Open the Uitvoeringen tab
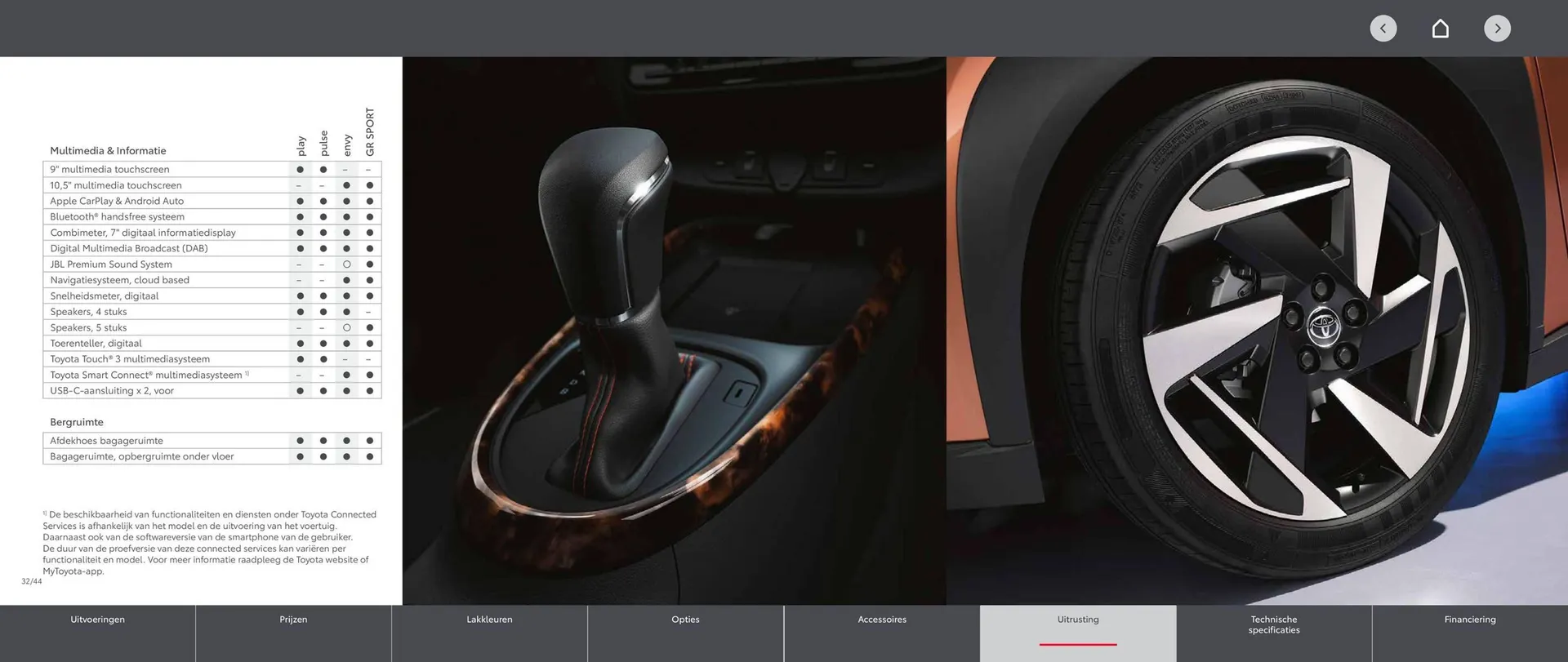Image resolution: width=1568 pixels, height=662 pixels. coord(97,620)
